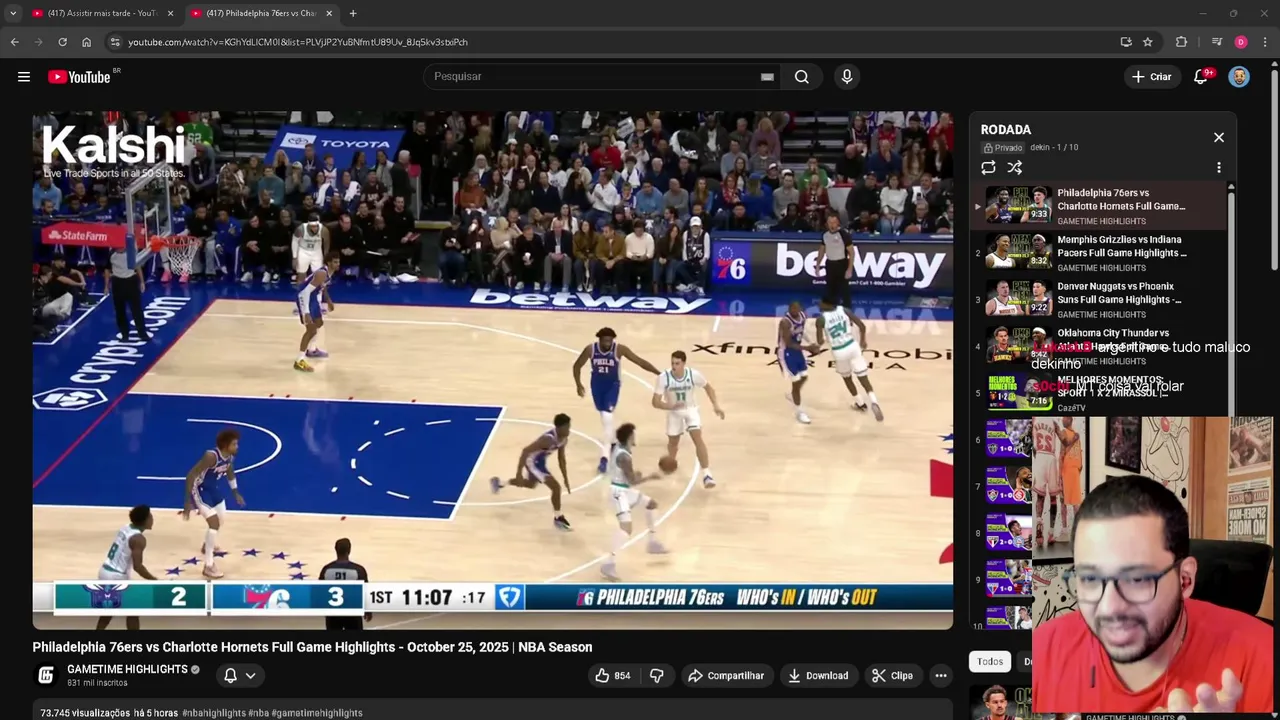Go back in browser history

14,42
